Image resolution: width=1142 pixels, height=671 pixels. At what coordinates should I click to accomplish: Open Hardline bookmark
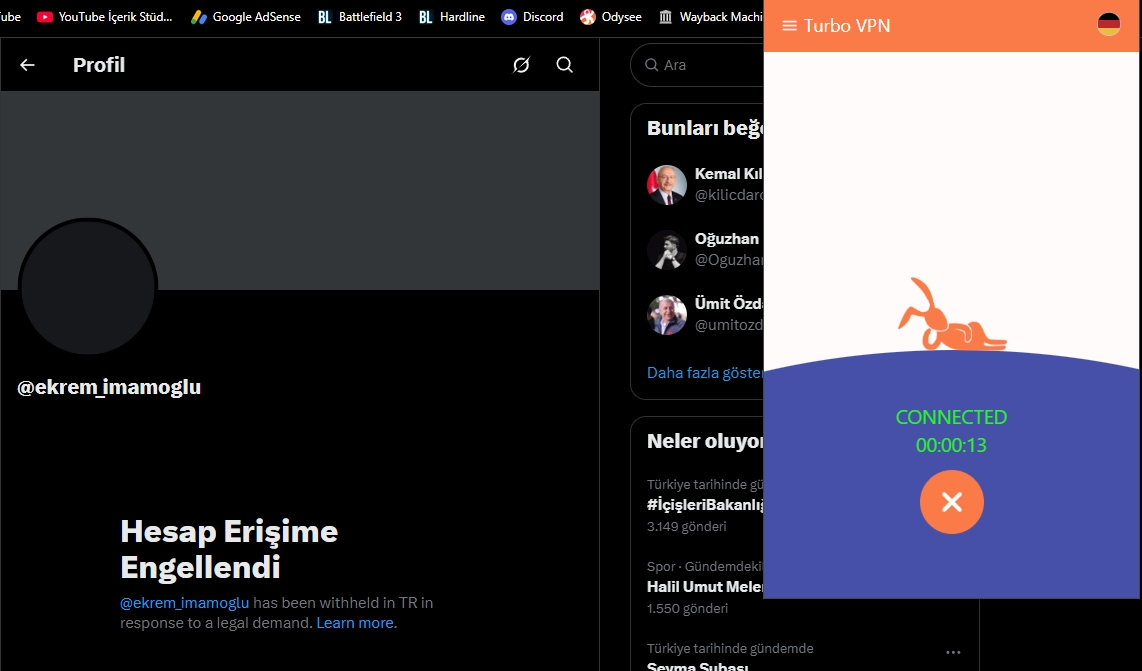452,17
